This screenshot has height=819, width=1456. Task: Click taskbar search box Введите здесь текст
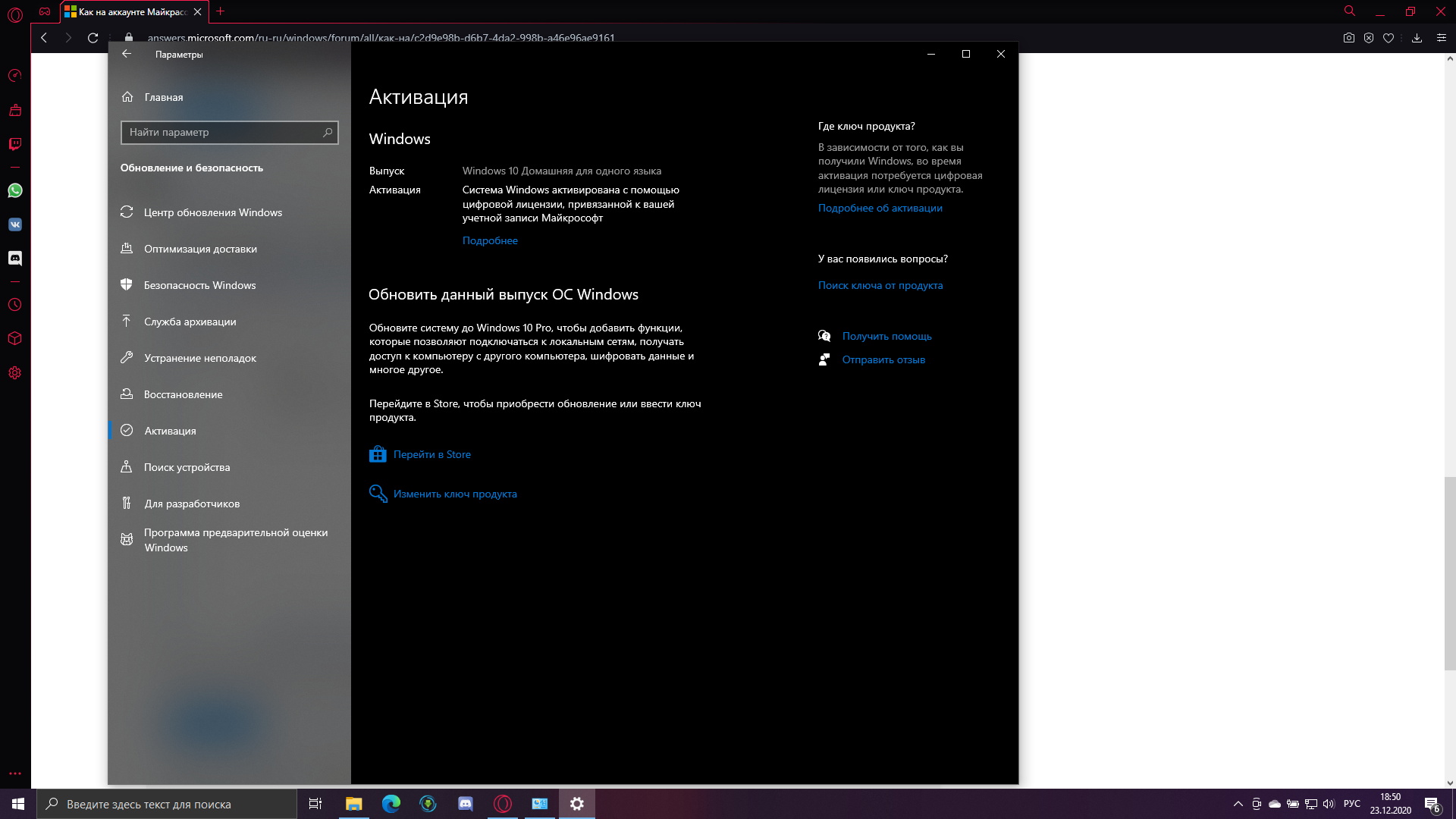pos(167,804)
